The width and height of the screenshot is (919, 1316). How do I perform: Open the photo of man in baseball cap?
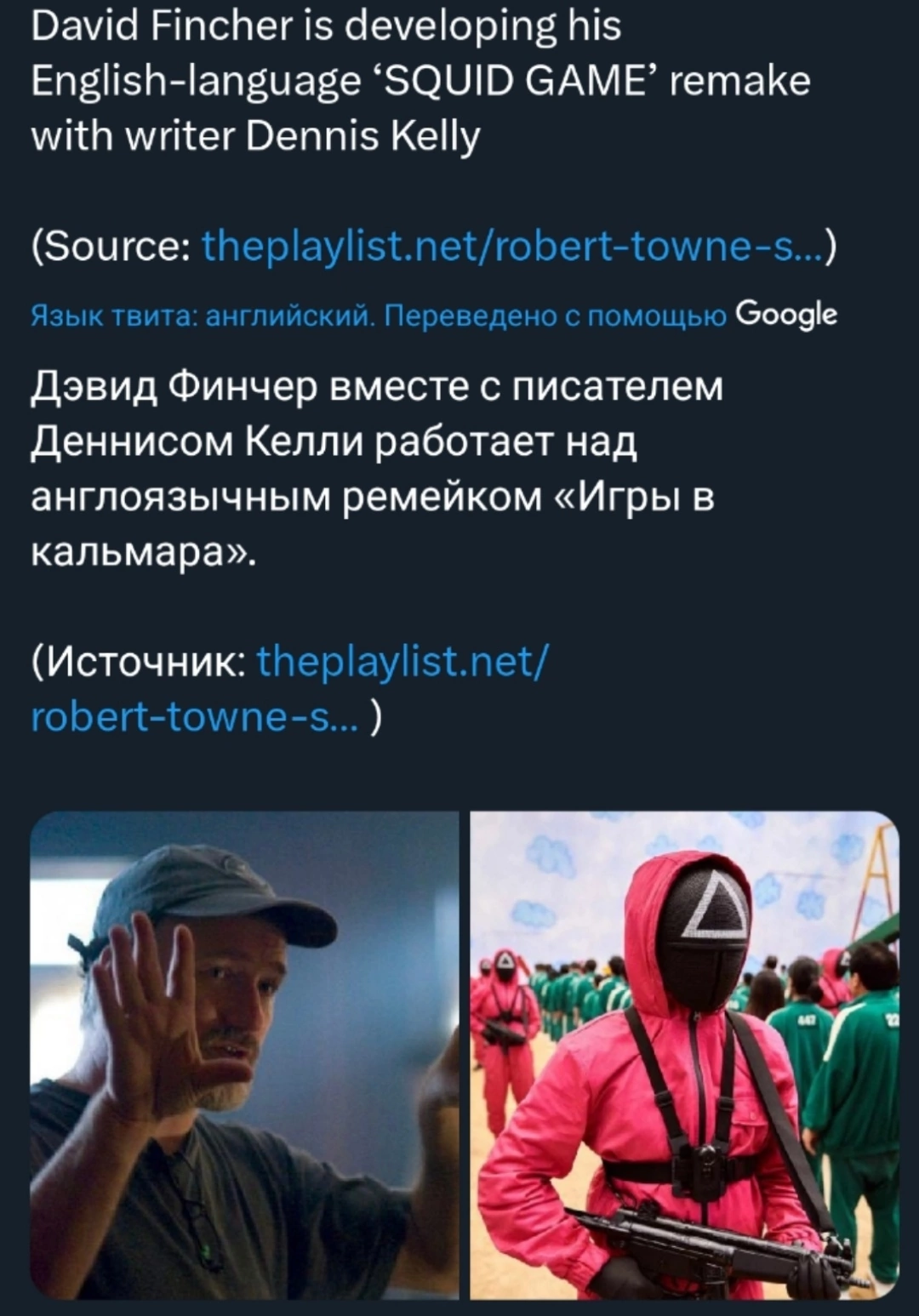click(244, 1055)
